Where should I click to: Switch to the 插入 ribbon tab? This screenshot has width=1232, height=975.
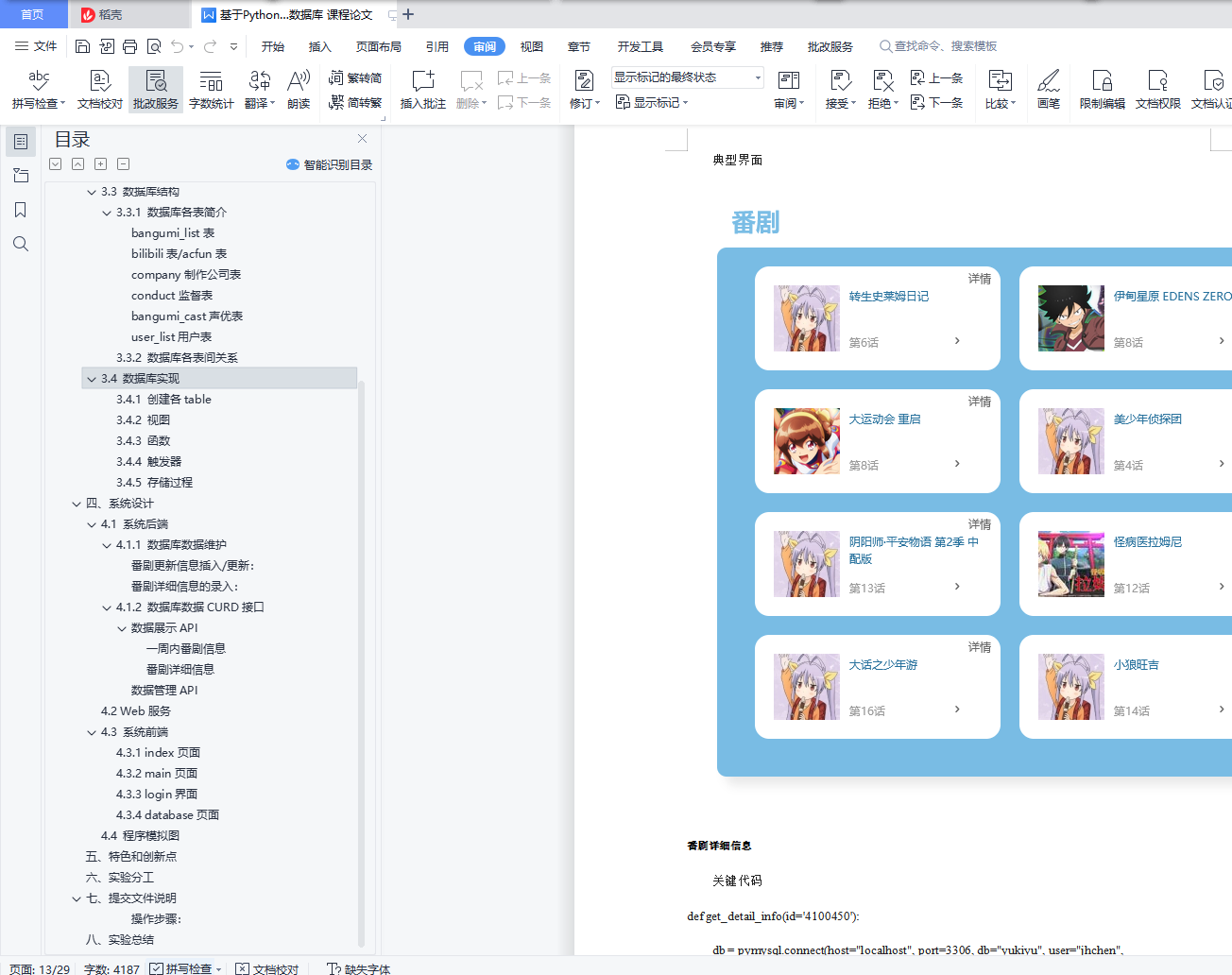pyautogui.click(x=320, y=46)
